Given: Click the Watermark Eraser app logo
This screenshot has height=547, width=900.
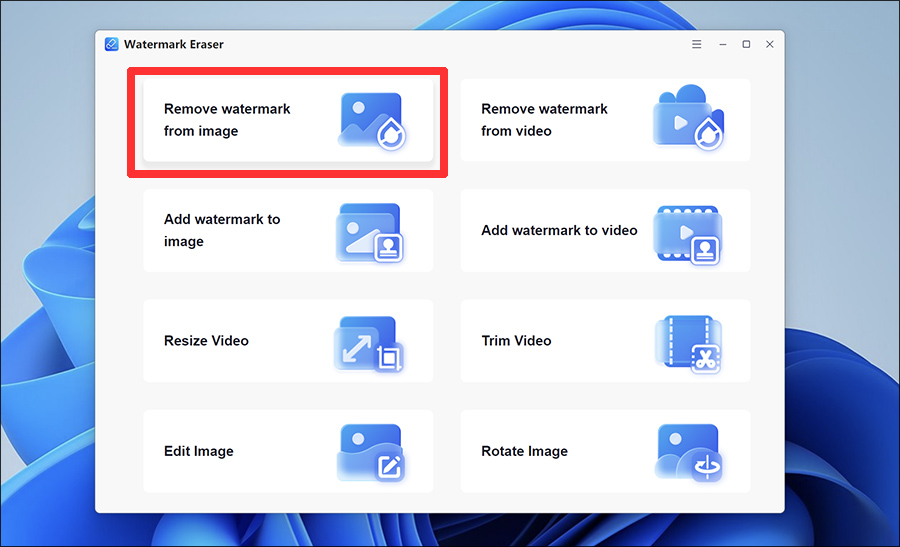Looking at the screenshot, I should pos(111,44).
